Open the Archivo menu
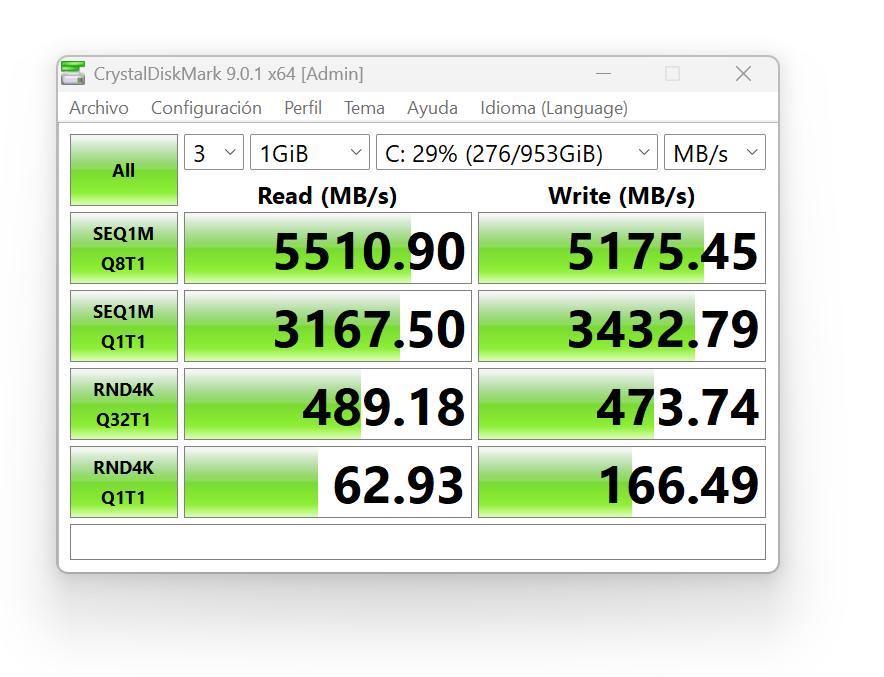The width and height of the screenshot is (884, 677). click(99, 108)
